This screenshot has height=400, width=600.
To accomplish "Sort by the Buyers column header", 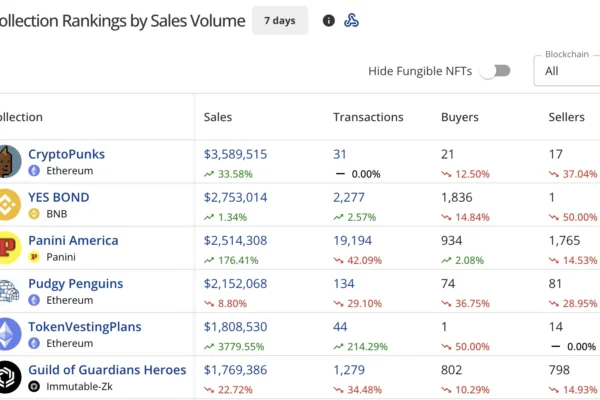I will click(x=460, y=117).
